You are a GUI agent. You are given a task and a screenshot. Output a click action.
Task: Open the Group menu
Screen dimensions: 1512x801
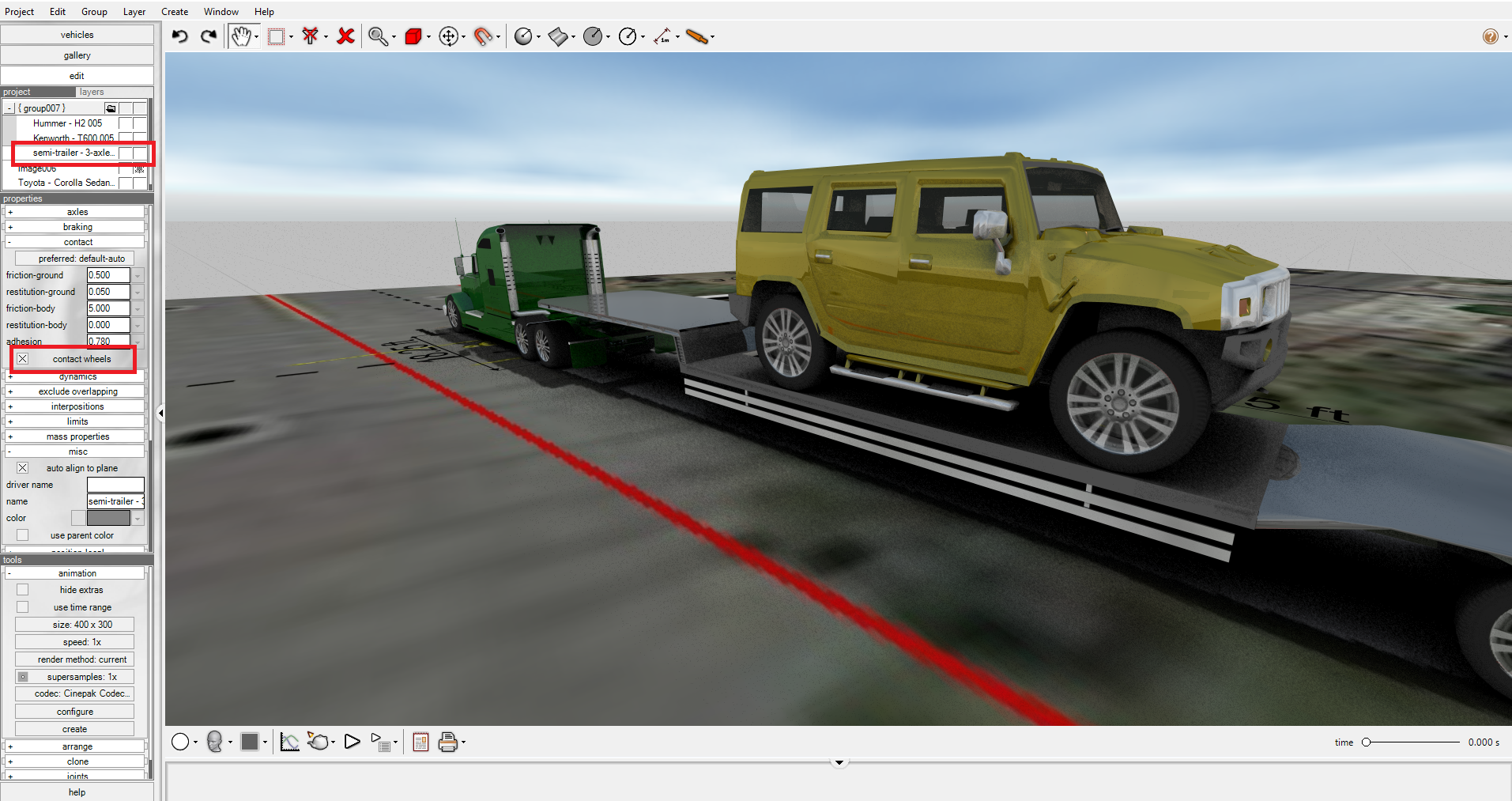[94, 12]
